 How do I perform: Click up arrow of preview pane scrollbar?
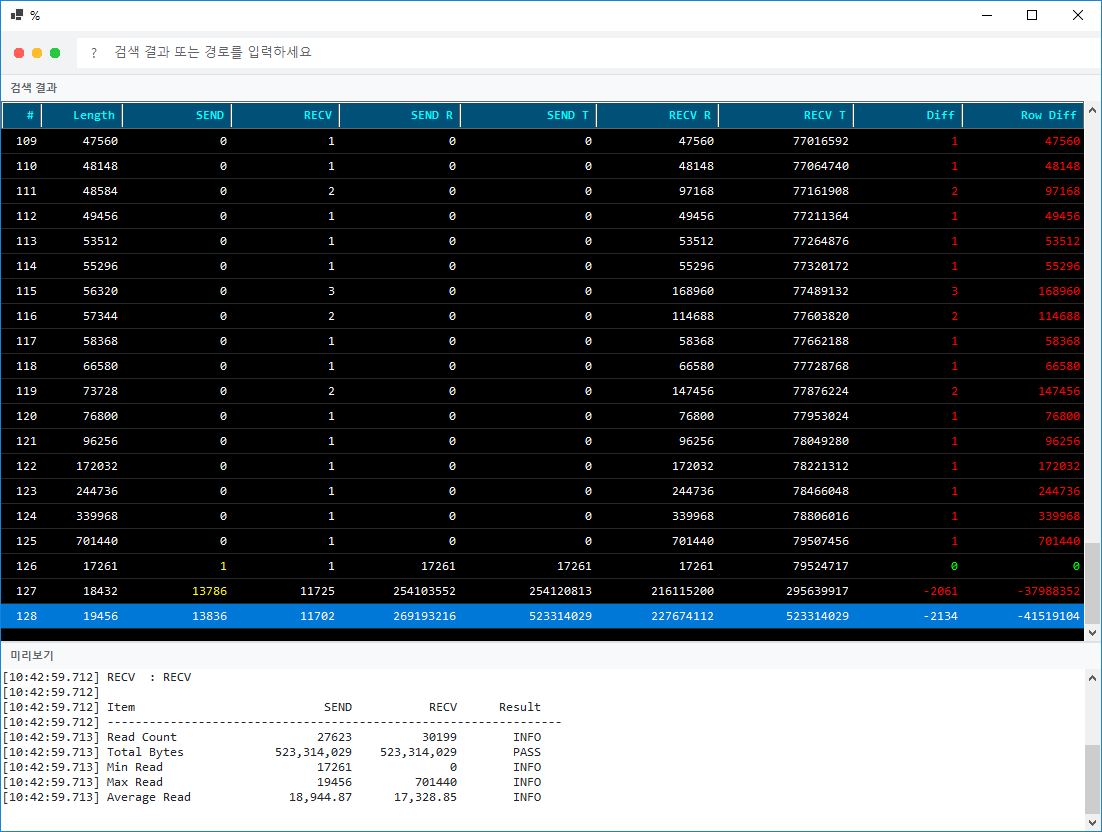tap(1092, 678)
